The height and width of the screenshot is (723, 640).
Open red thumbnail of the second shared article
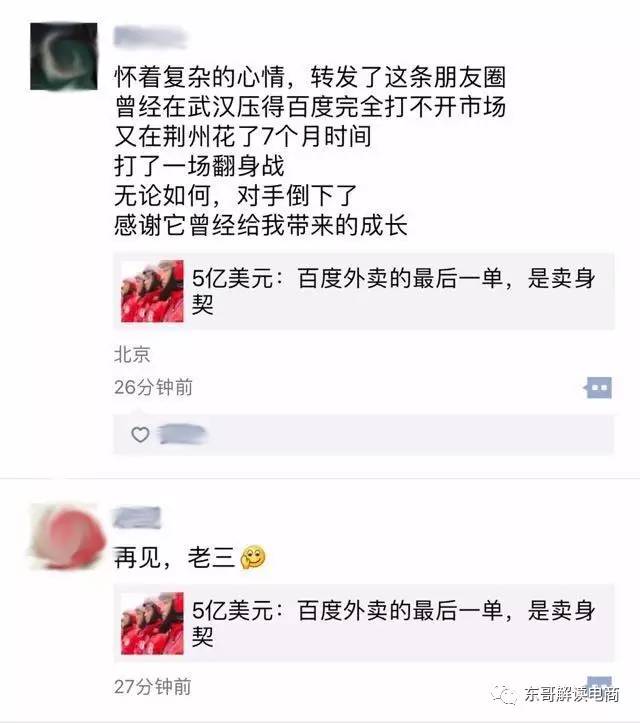click(152, 623)
